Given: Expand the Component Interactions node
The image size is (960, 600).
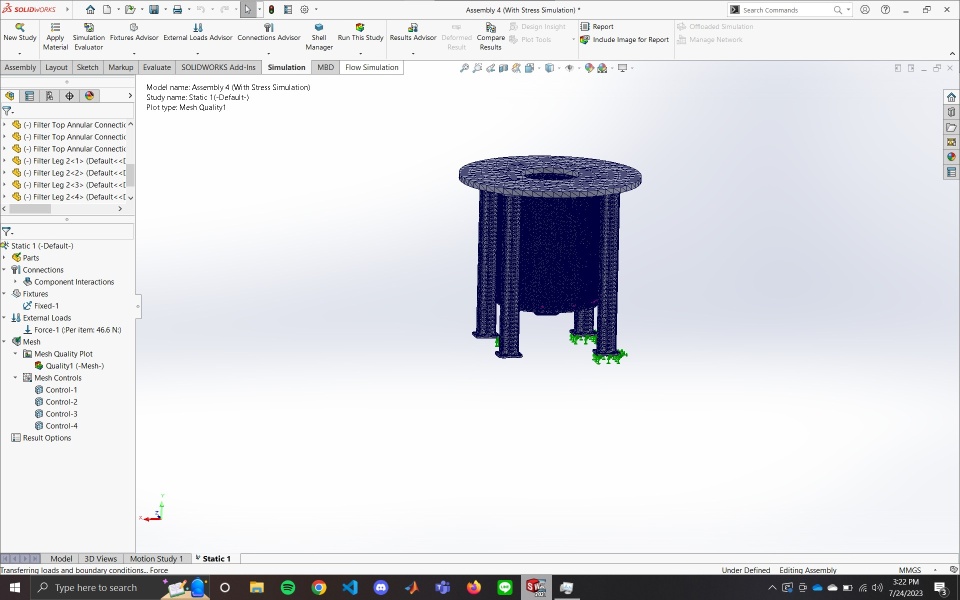Looking at the screenshot, I should point(15,282).
